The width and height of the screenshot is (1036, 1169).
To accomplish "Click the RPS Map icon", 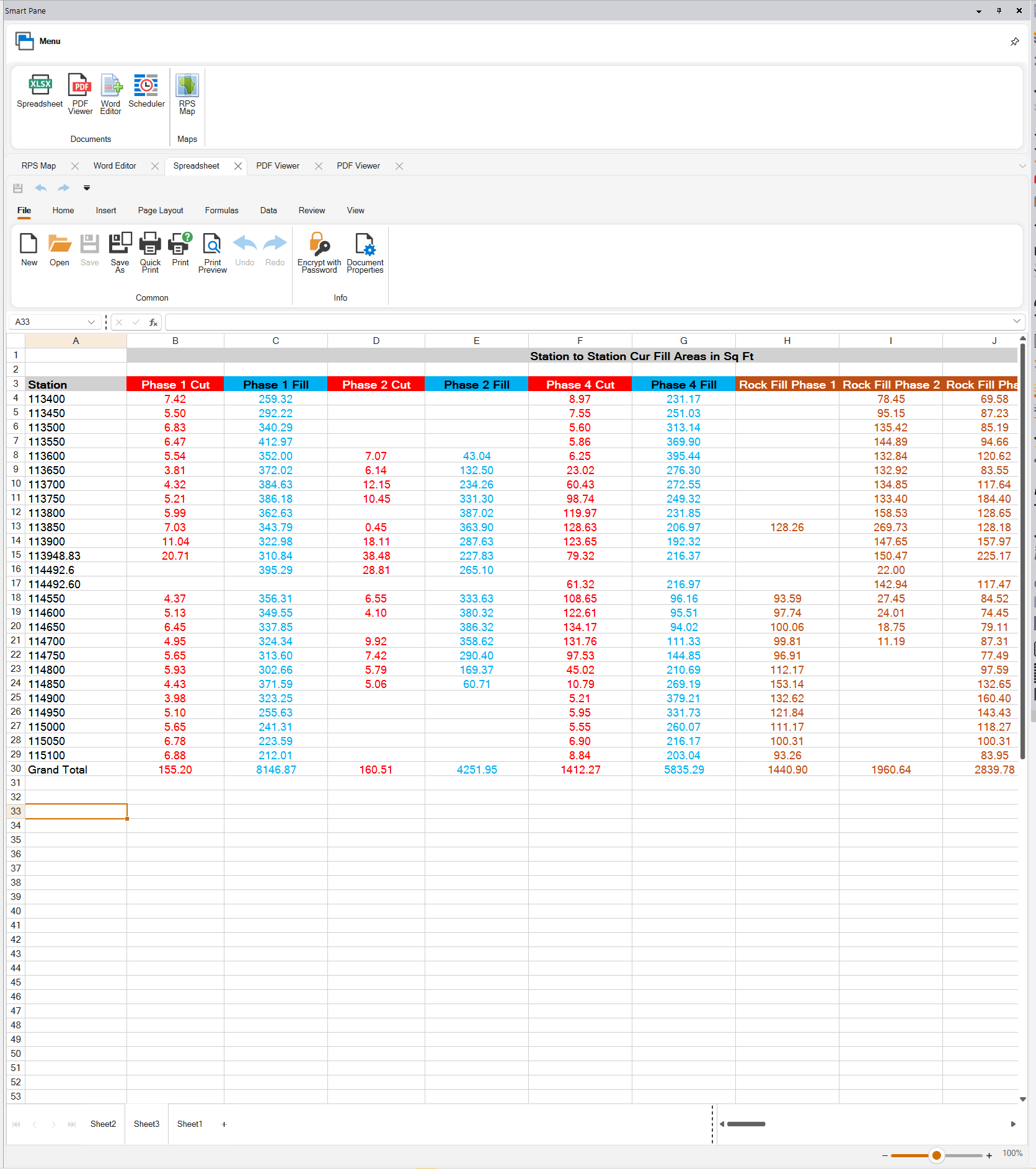I will coord(187,94).
